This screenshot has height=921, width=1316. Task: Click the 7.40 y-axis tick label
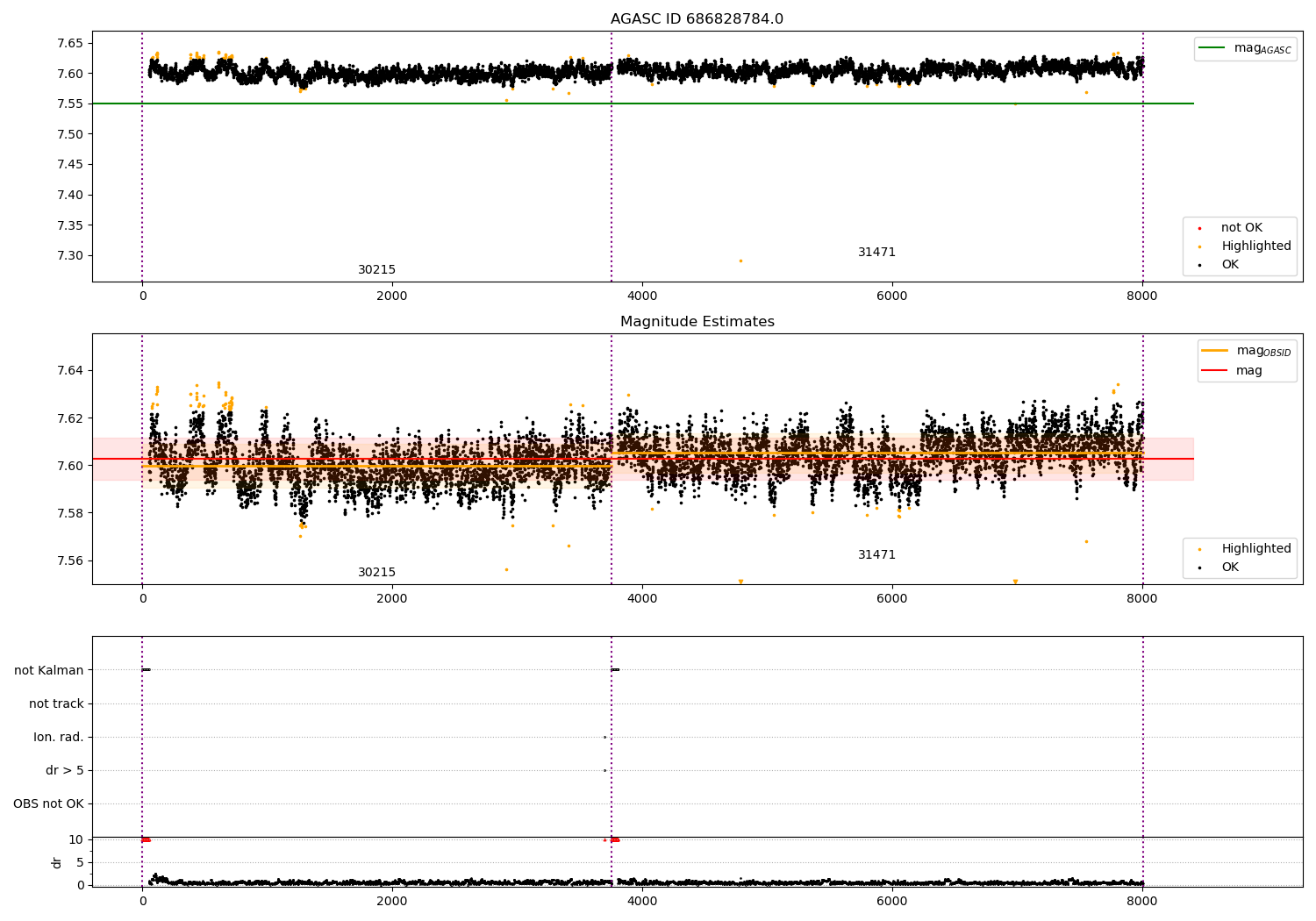70,195
